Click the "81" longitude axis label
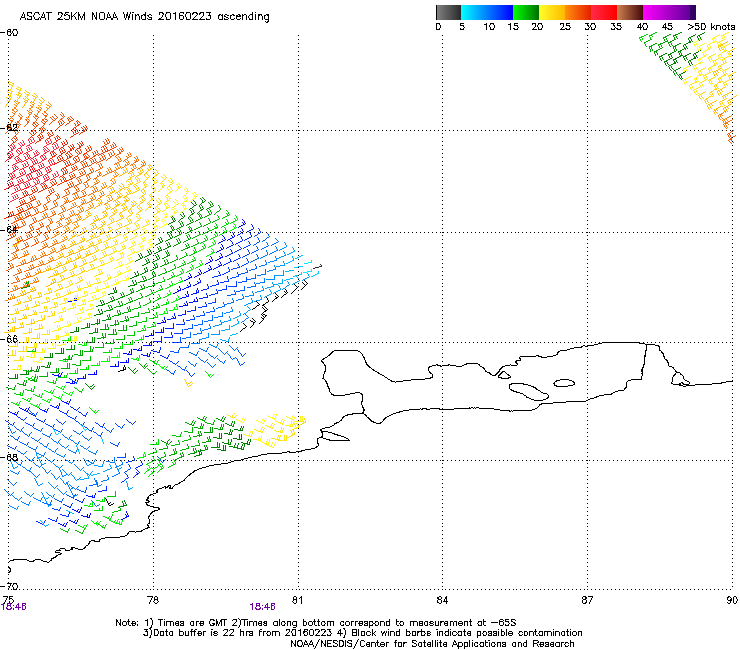Image resolution: width=740 pixels, height=650 pixels. point(297,600)
